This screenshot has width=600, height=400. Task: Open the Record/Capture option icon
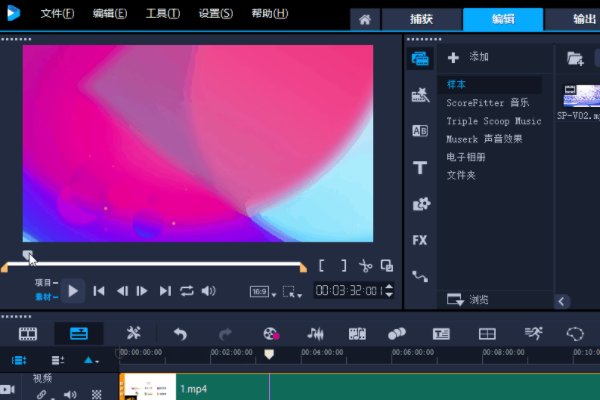271,334
